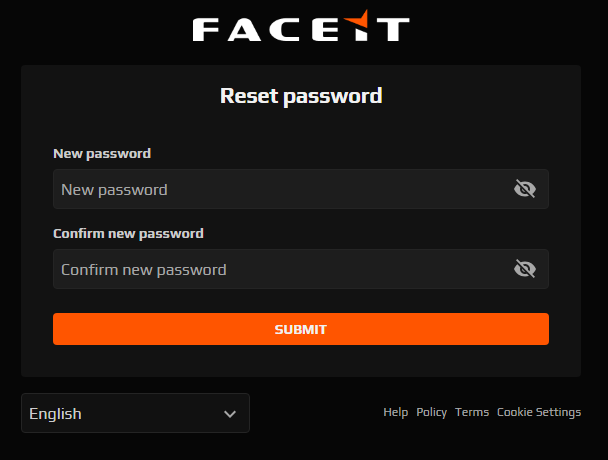608x460 pixels.
Task: Click the FACEIT logo at top
Action: tap(301, 26)
